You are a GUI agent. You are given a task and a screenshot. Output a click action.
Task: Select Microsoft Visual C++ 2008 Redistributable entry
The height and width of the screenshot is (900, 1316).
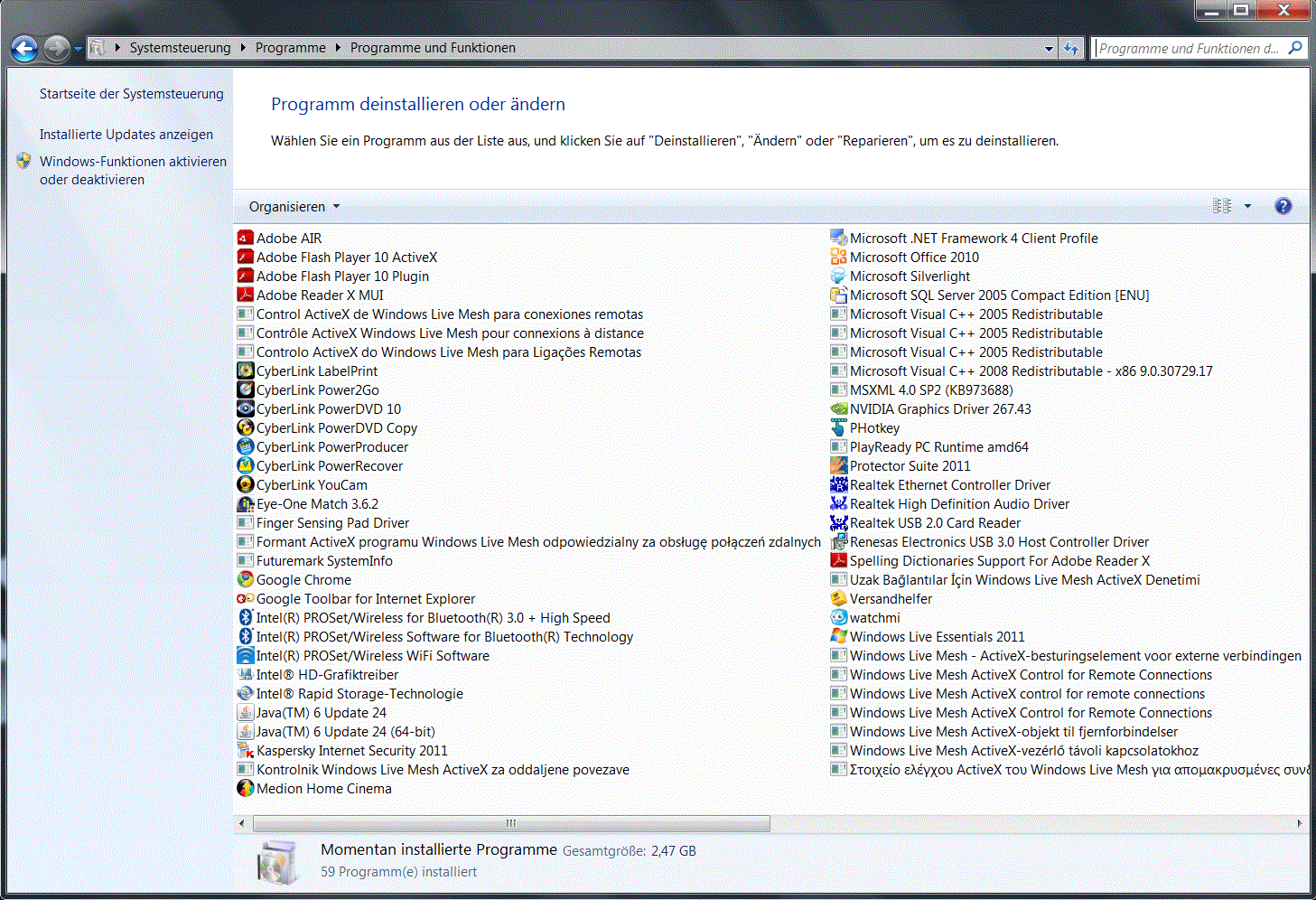point(1022,370)
